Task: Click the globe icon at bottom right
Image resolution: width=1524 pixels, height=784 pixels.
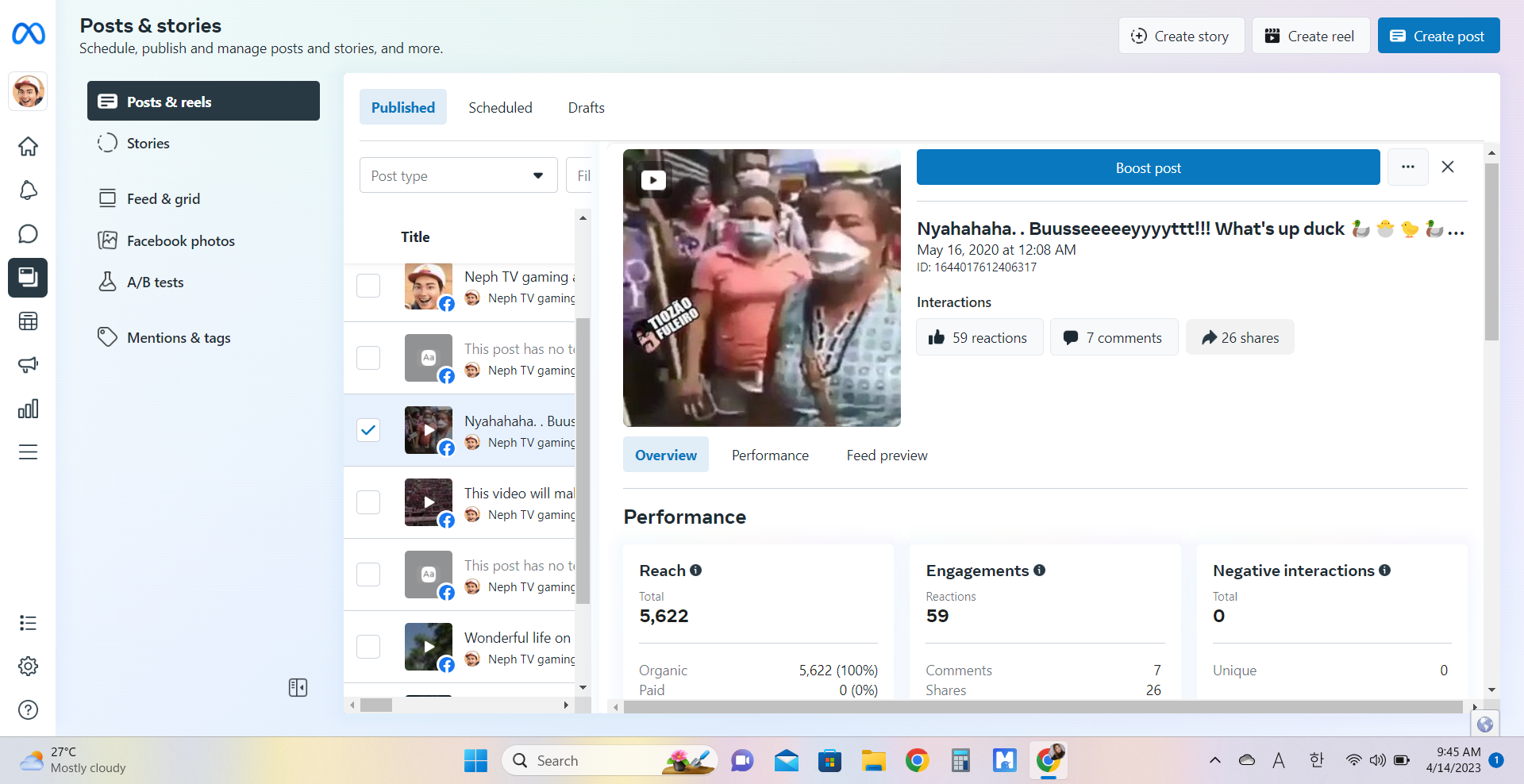Action: 1485,724
